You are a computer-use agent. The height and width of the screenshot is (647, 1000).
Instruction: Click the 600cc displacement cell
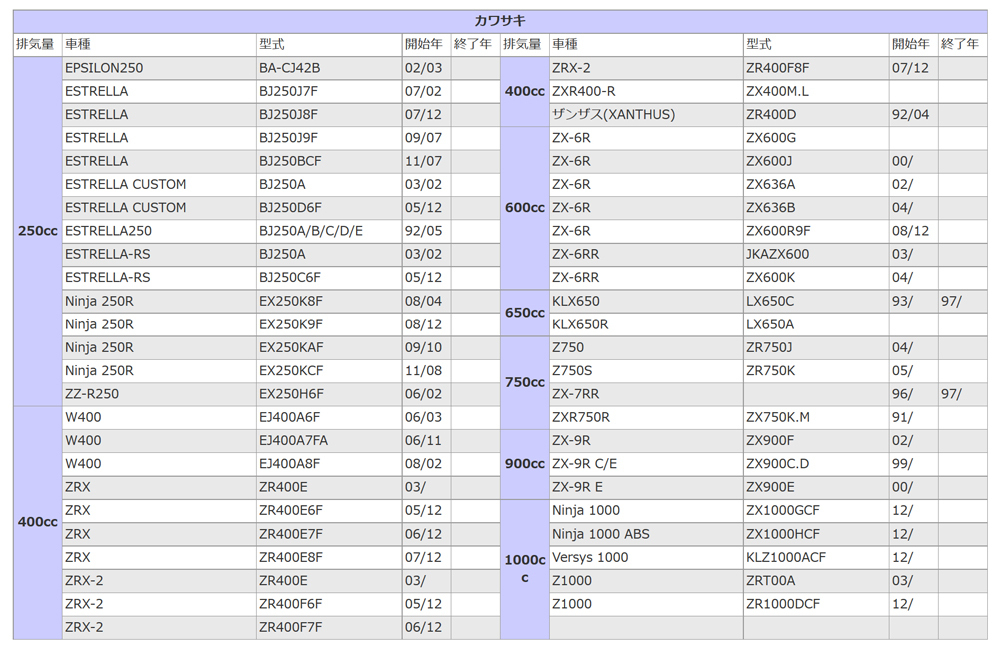point(524,208)
